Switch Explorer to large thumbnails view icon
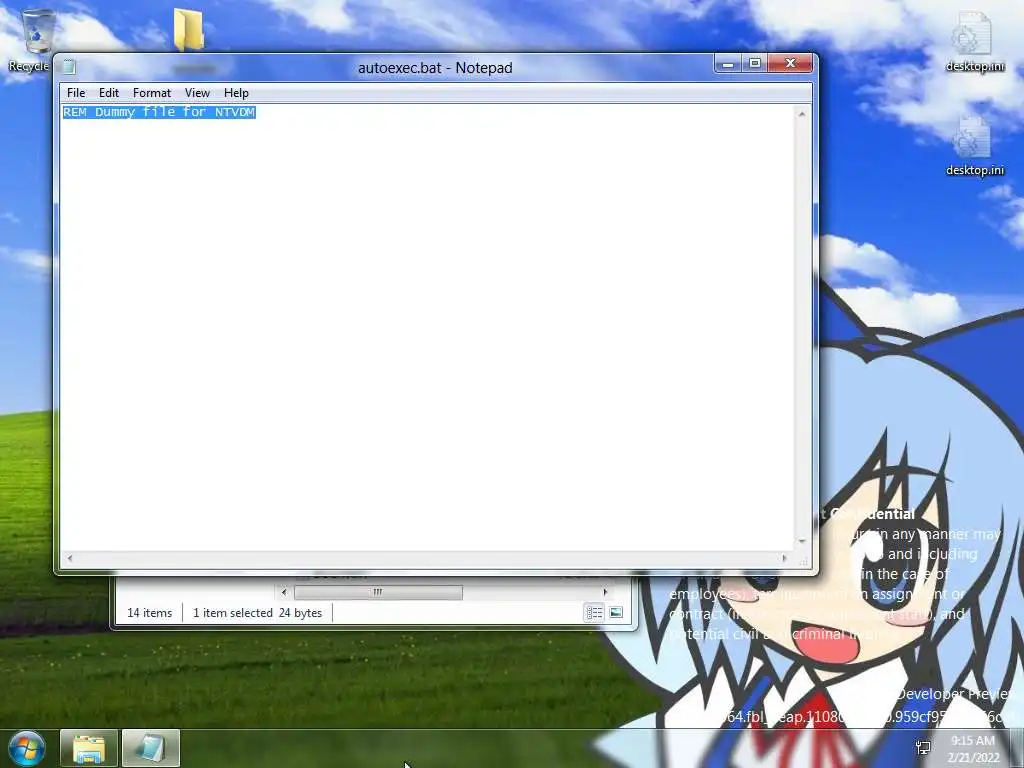1024x768 pixels. coord(616,613)
